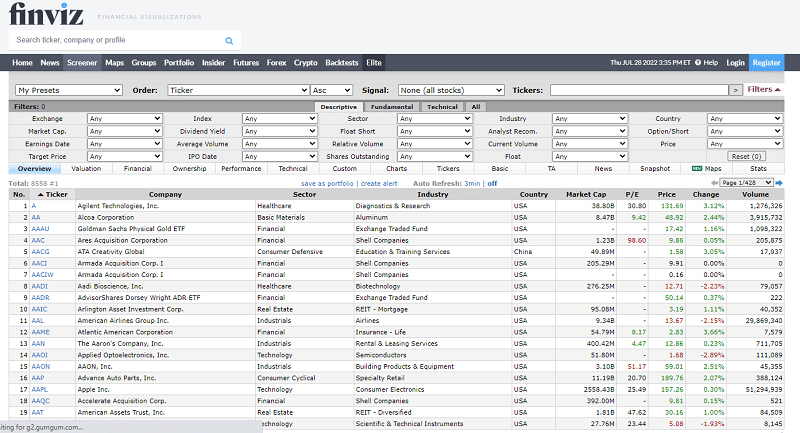
Task: Turn auto refresh off
Action: [x=492, y=183]
